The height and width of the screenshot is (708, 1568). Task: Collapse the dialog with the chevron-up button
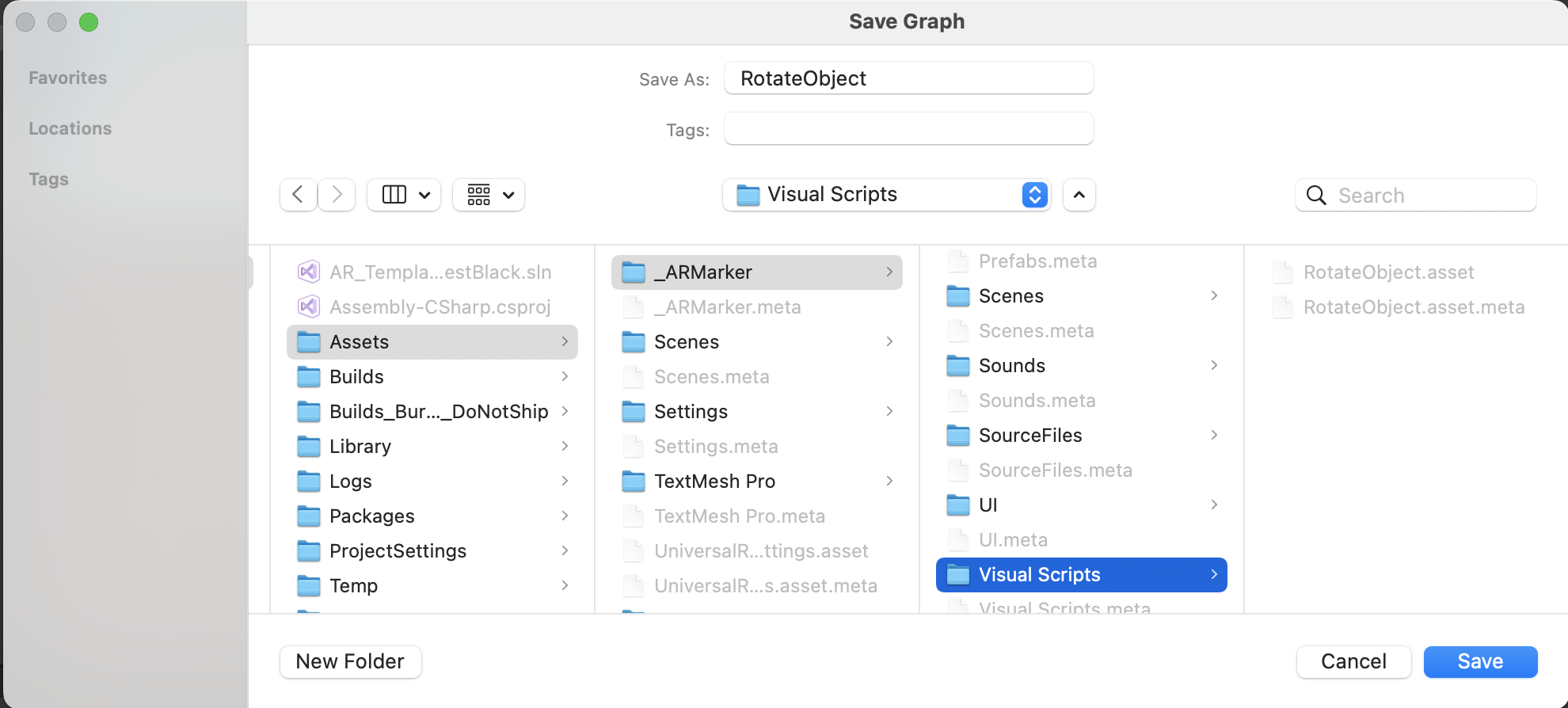pos(1079,195)
